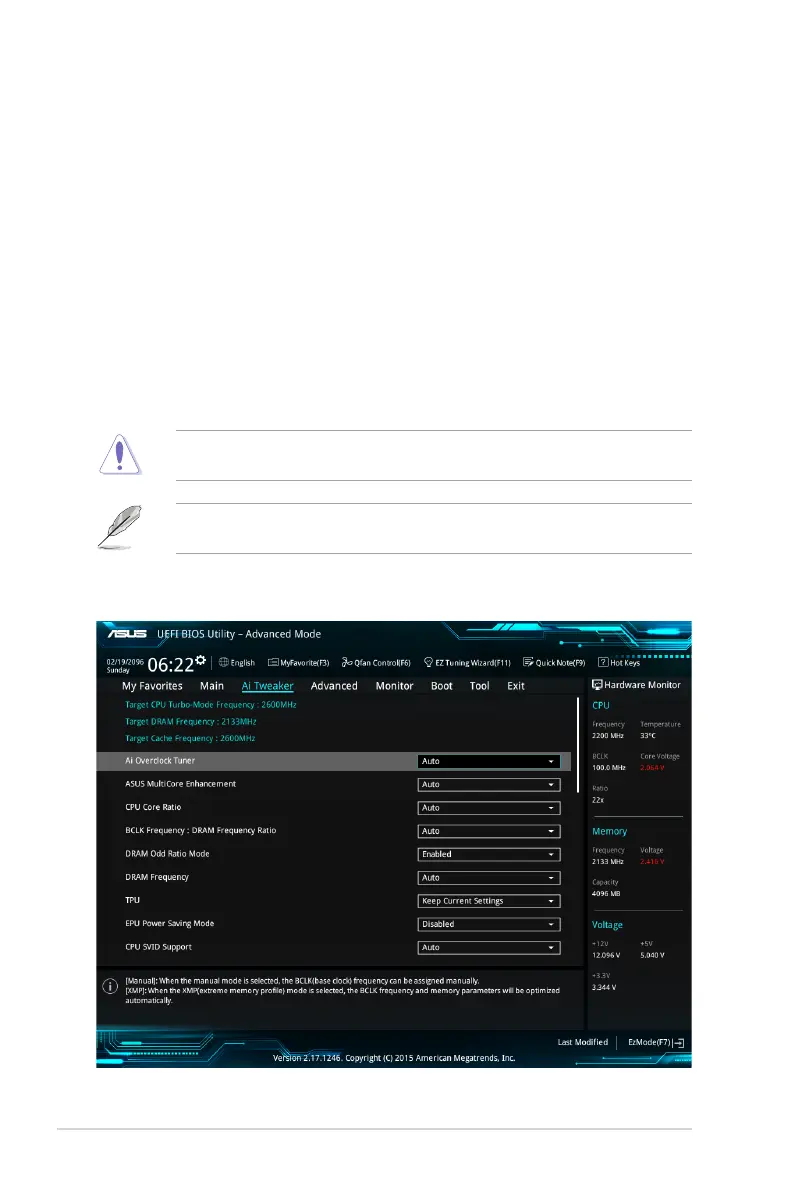Click the CPU Core Ratio label
The width and height of the screenshot is (794, 1191).
[x=153, y=807]
